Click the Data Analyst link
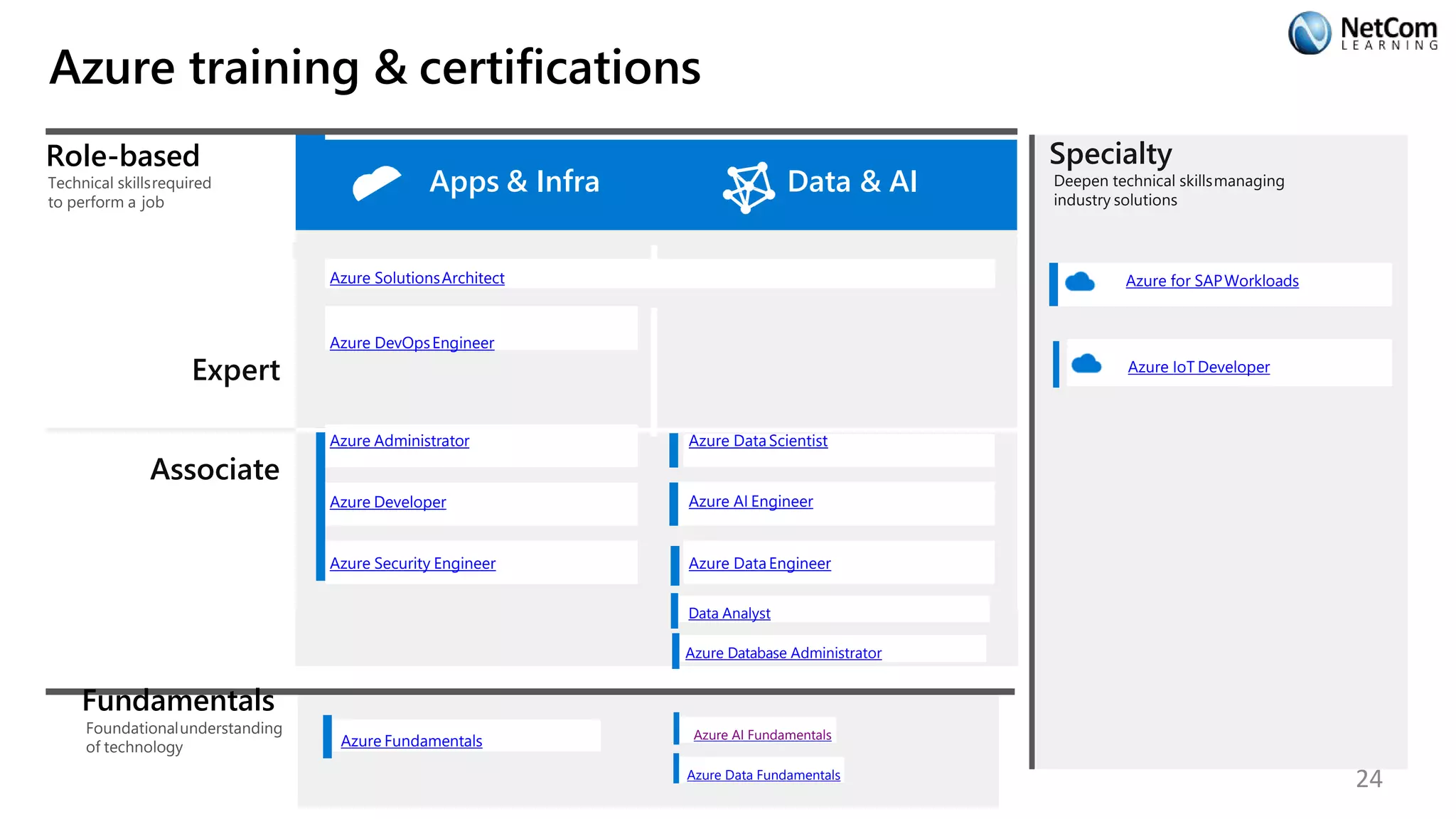The image size is (1456, 819). click(729, 613)
